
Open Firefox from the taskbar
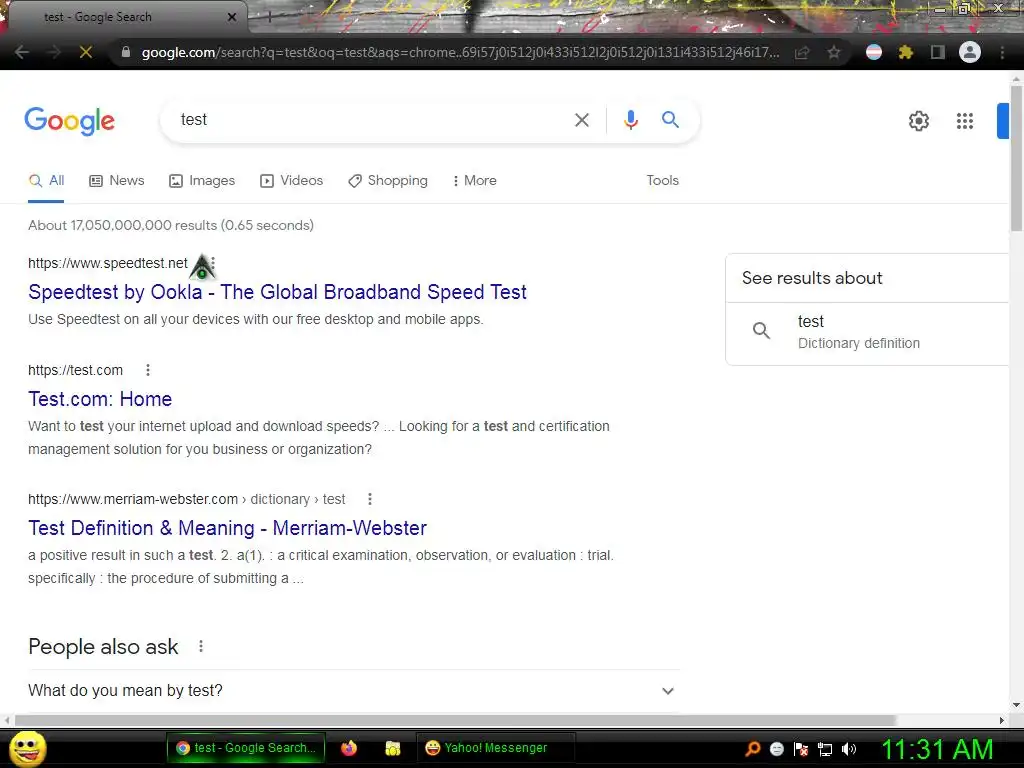coord(349,748)
